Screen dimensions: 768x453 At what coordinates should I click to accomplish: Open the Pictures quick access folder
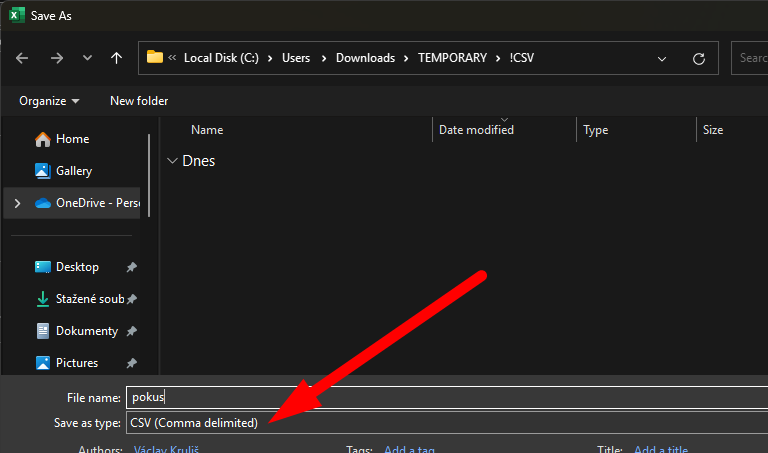tap(77, 363)
